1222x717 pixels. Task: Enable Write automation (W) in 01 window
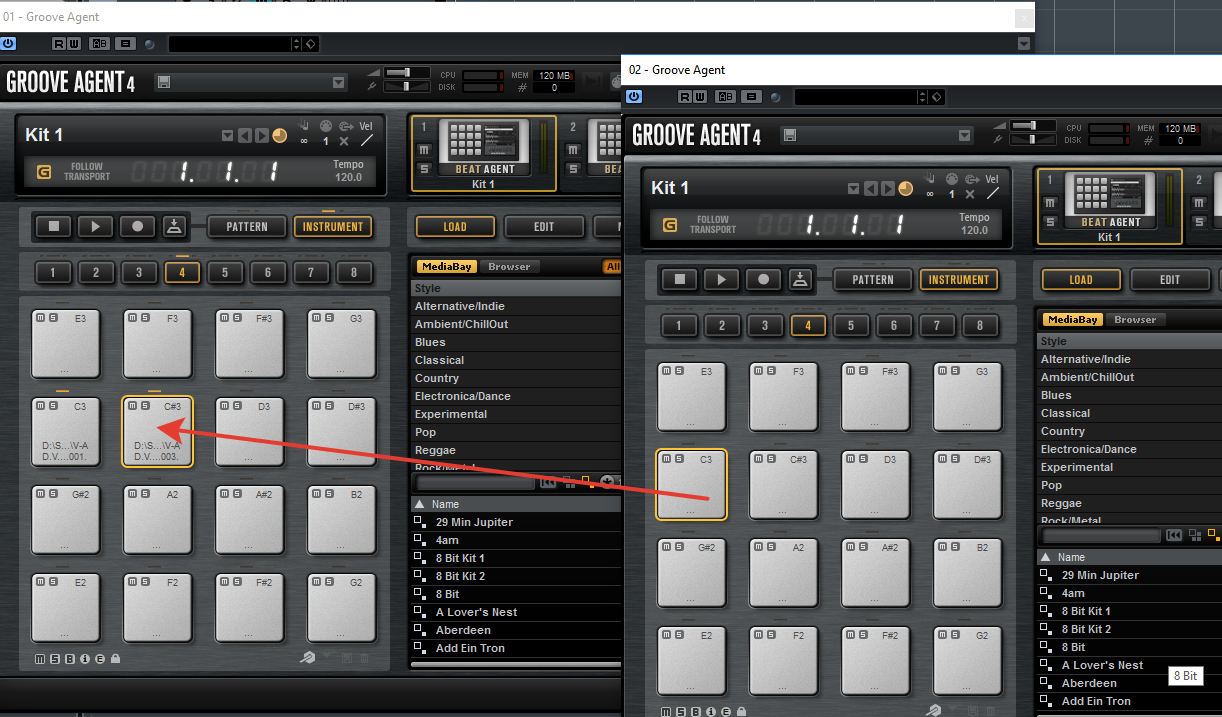pyautogui.click(x=73, y=44)
